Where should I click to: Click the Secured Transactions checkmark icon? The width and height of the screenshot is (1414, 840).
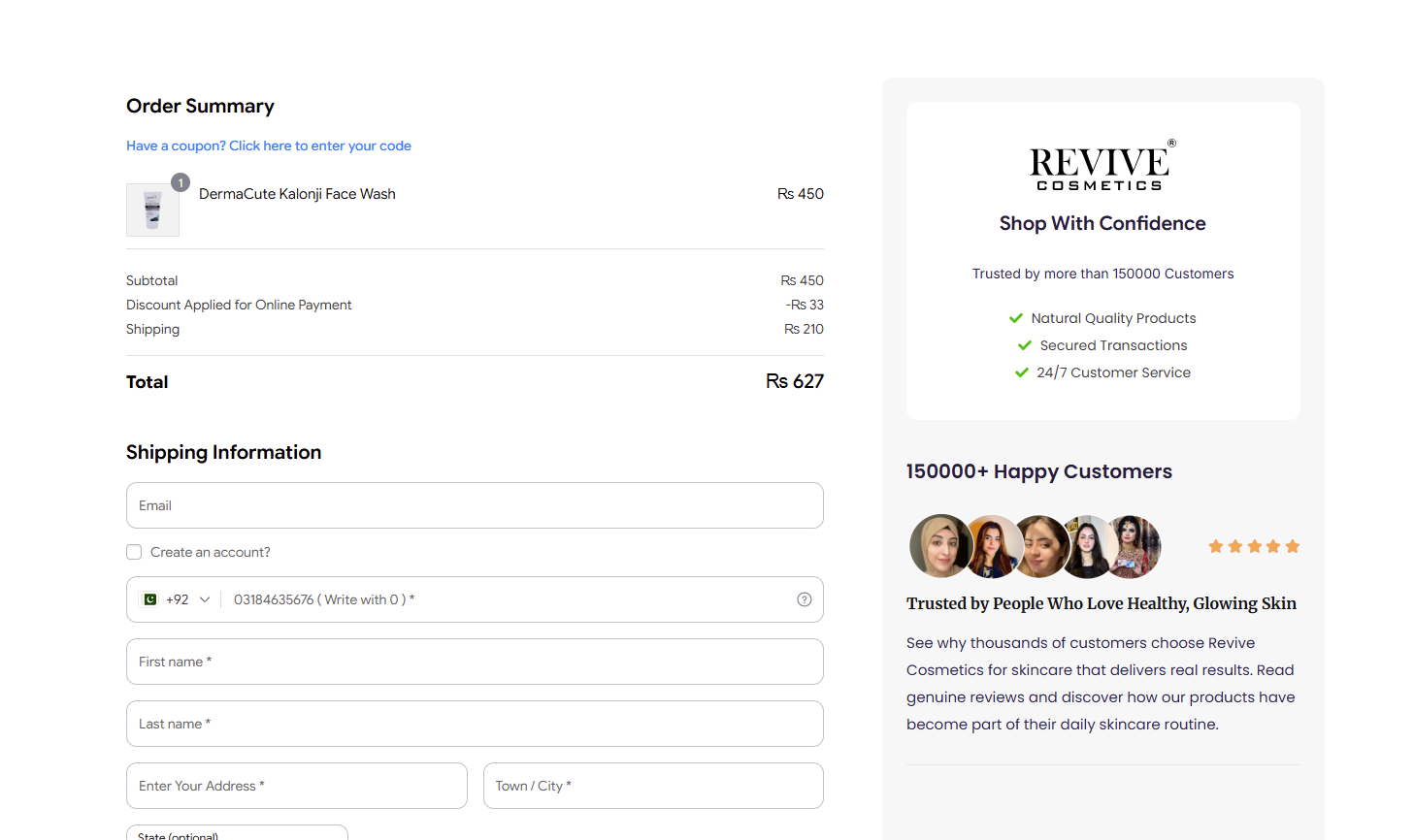(x=1025, y=345)
